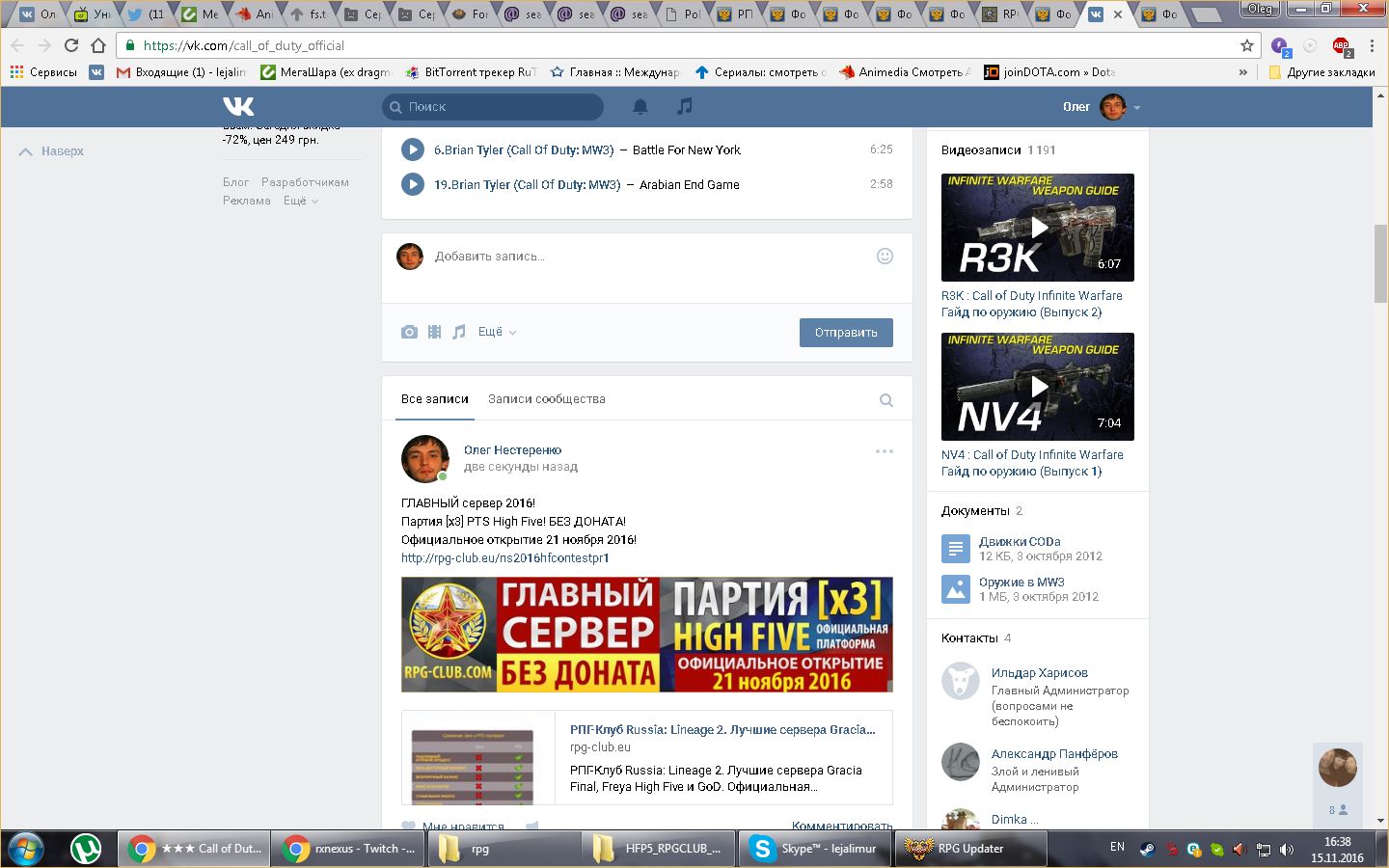This screenshot has height=868, width=1389.
Task: Open the Оружие в MW3 image icon
Action: (x=955, y=589)
